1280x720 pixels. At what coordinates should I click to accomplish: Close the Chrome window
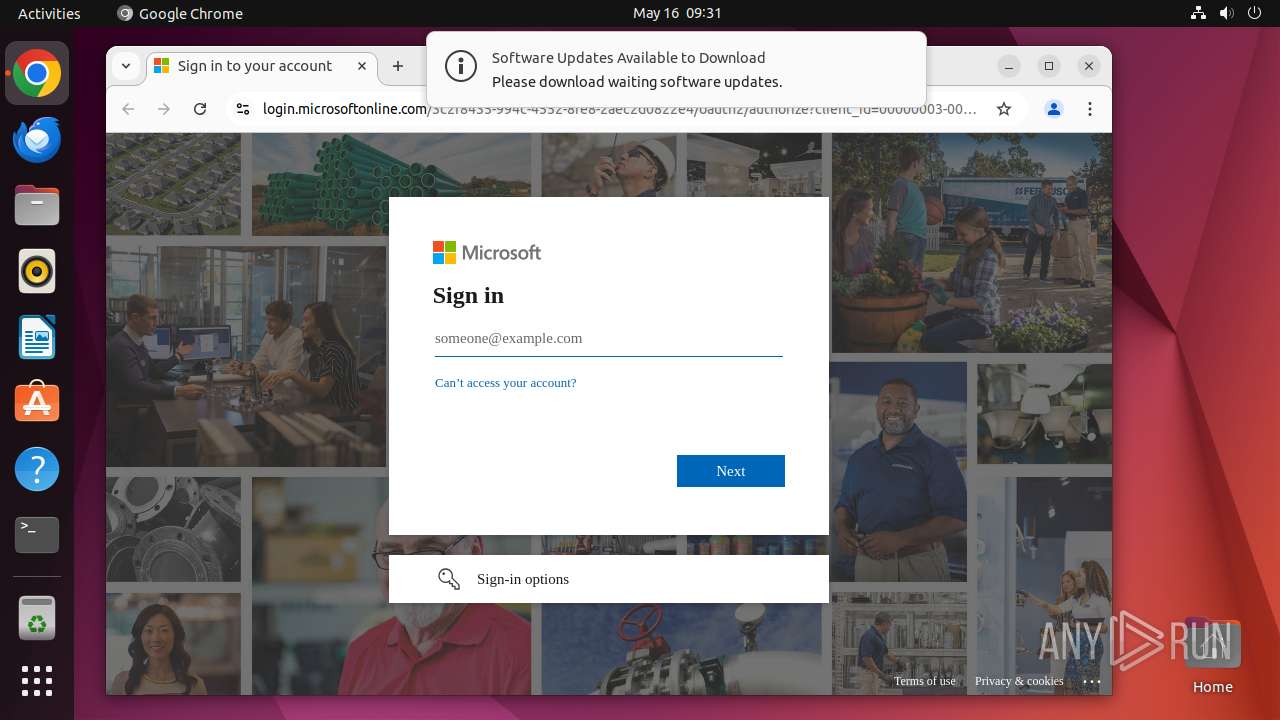pos(1089,66)
